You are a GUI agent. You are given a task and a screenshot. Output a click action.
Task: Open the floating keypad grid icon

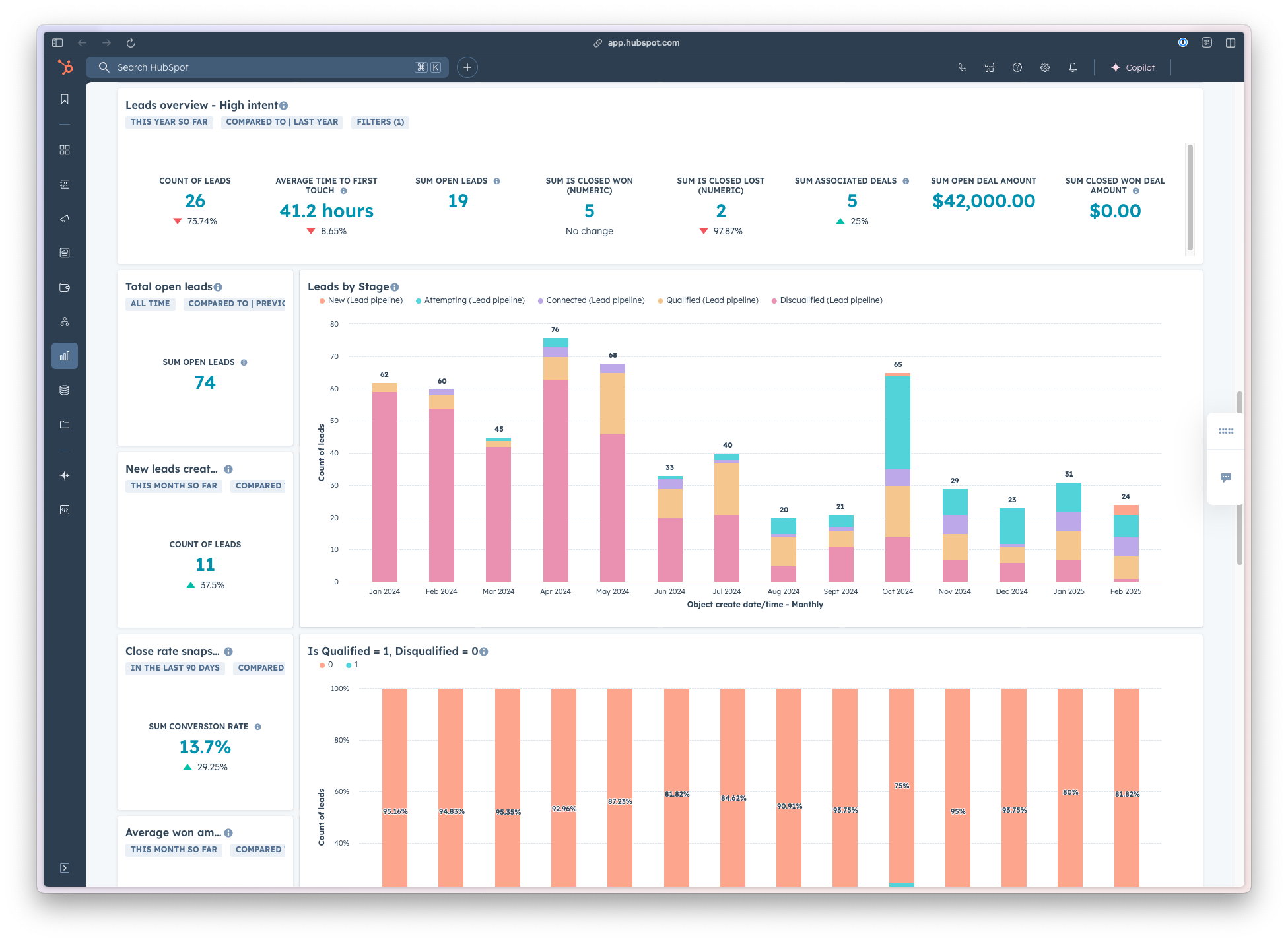tap(1226, 431)
